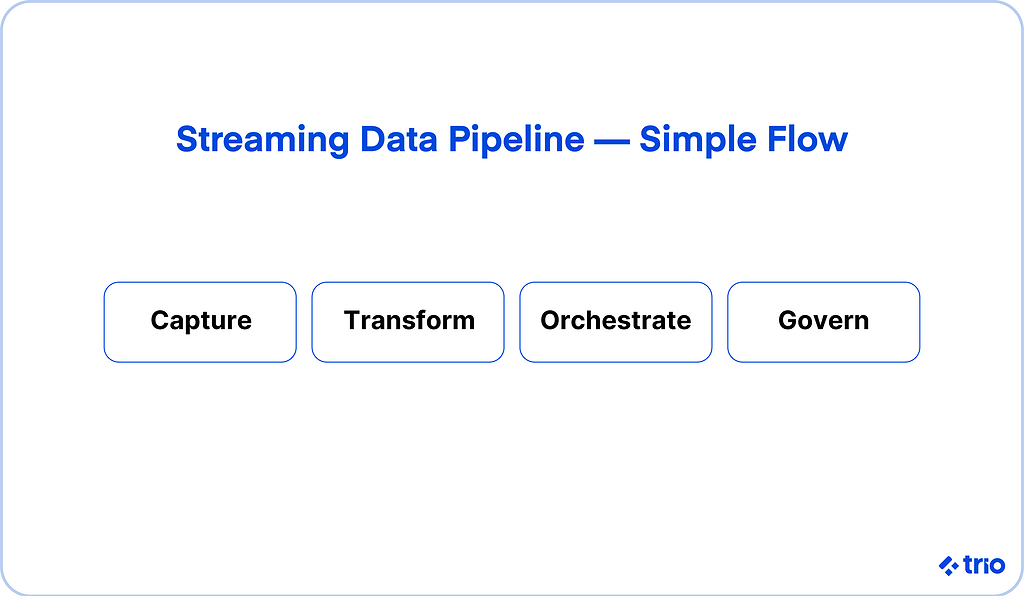Click the Orchestrate label text
The width and height of the screenshot is (1024, 596).
(x=616, y=321)
